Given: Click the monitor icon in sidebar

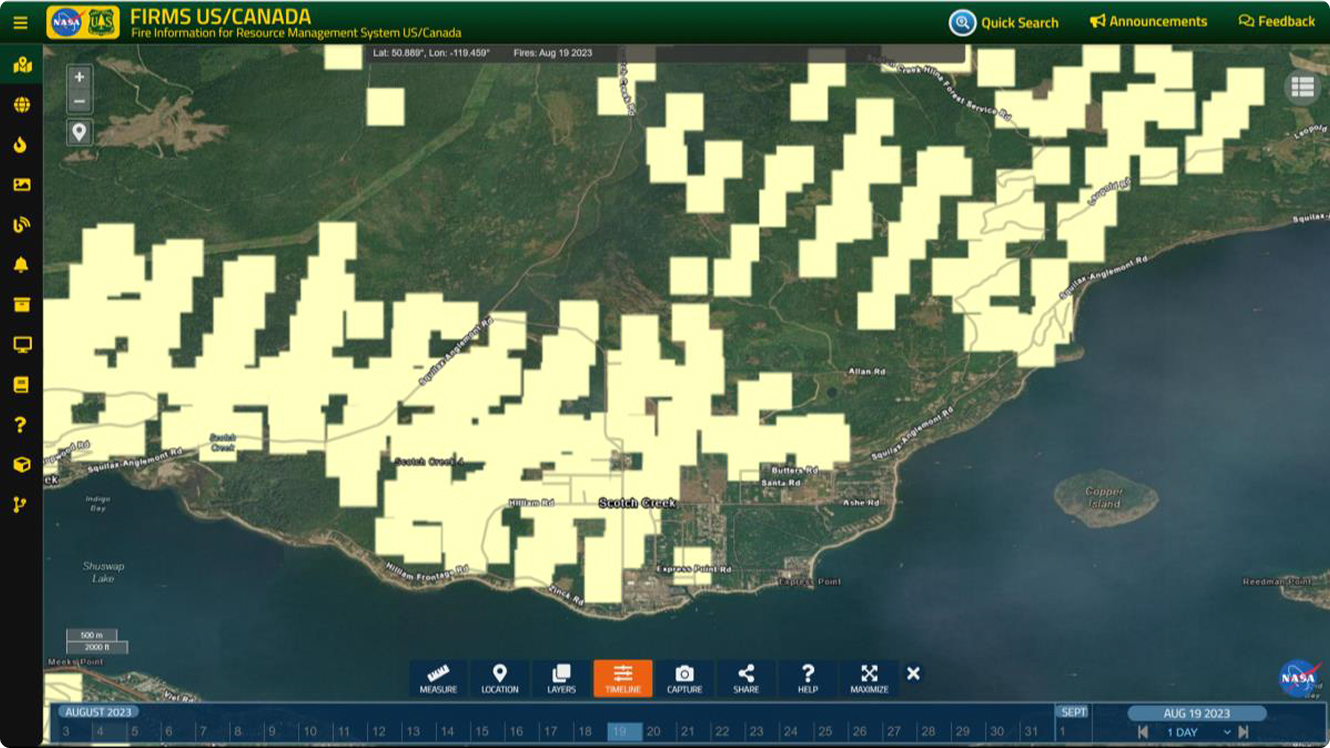Looking at the screenshot, I should (21, 345).
